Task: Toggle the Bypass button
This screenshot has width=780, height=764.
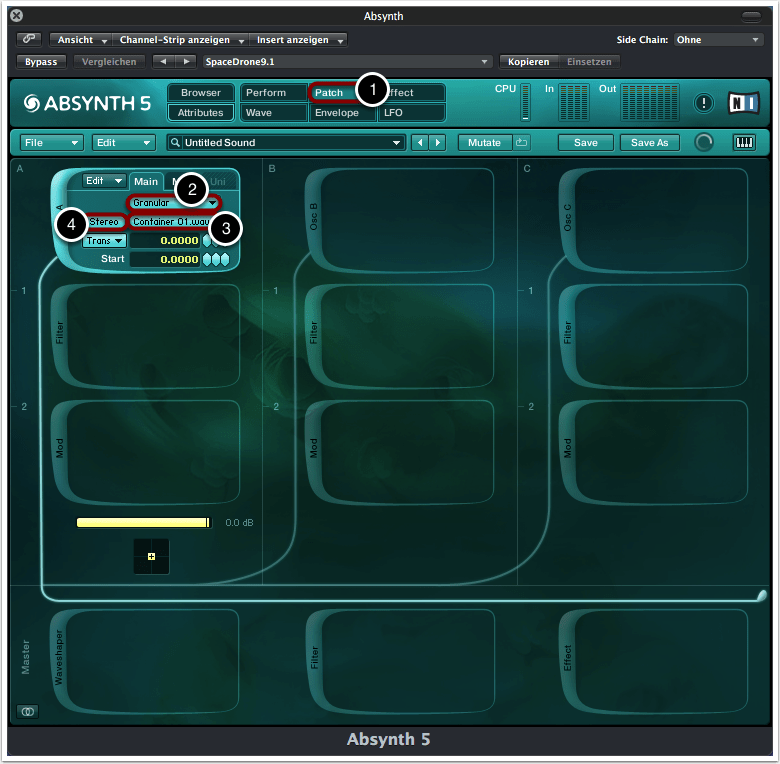Action: (41, 62)
